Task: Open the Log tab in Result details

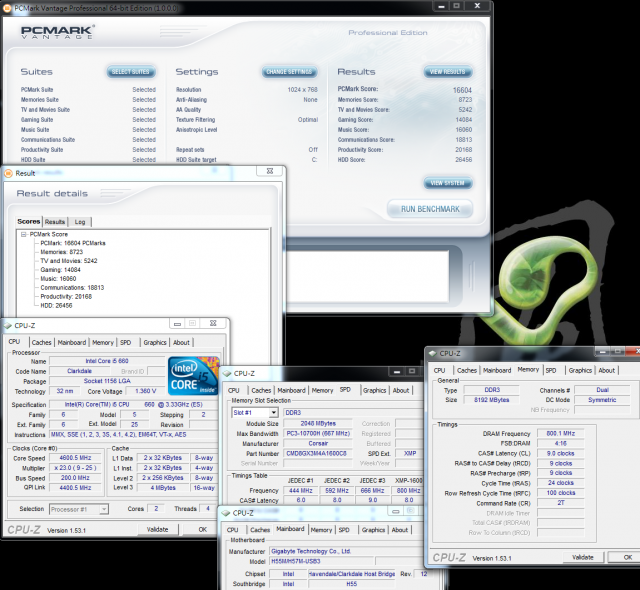Action: tap(80, 222)
